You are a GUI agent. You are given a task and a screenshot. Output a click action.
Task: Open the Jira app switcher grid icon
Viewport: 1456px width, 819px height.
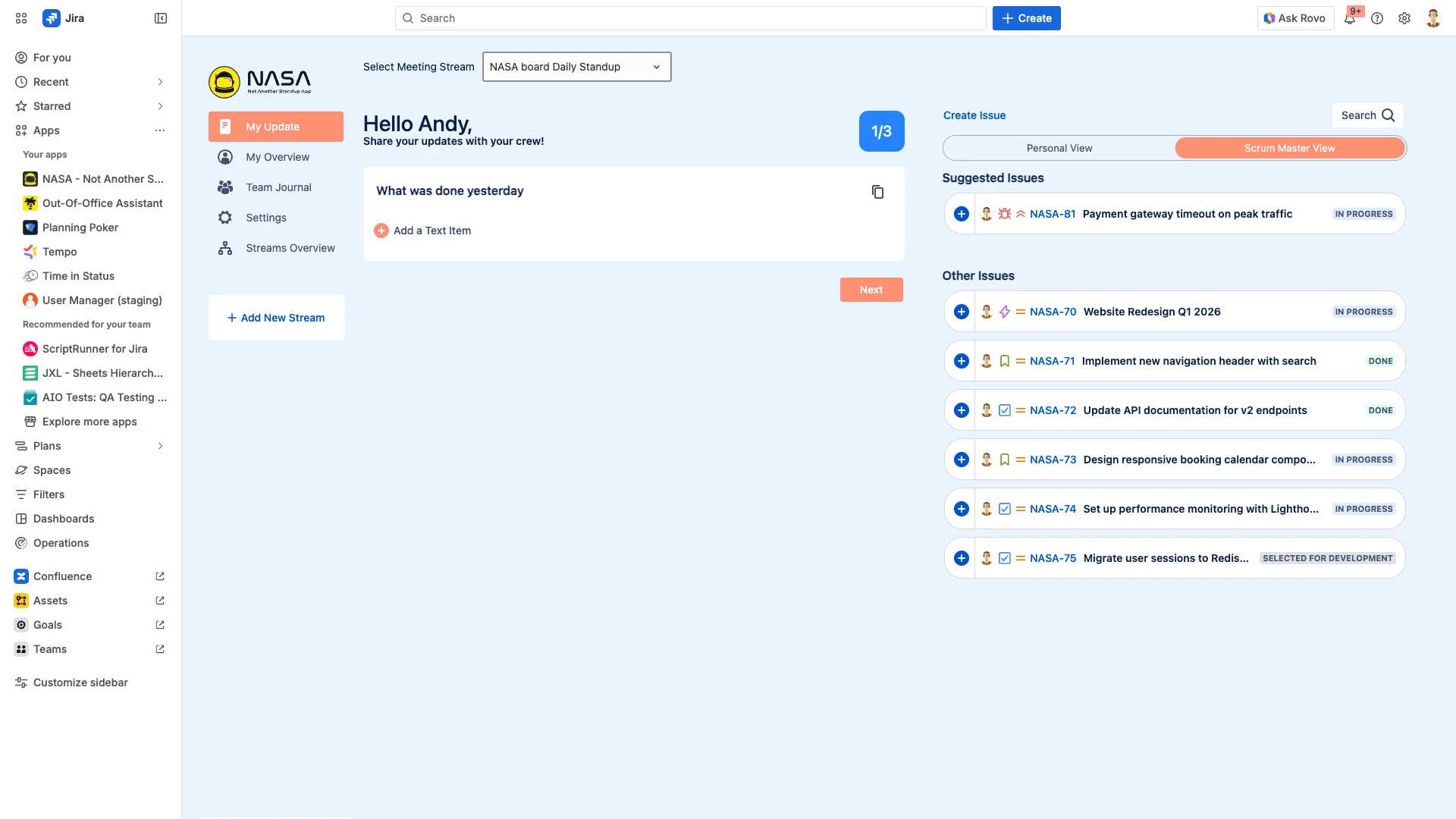tap(21, 18)
